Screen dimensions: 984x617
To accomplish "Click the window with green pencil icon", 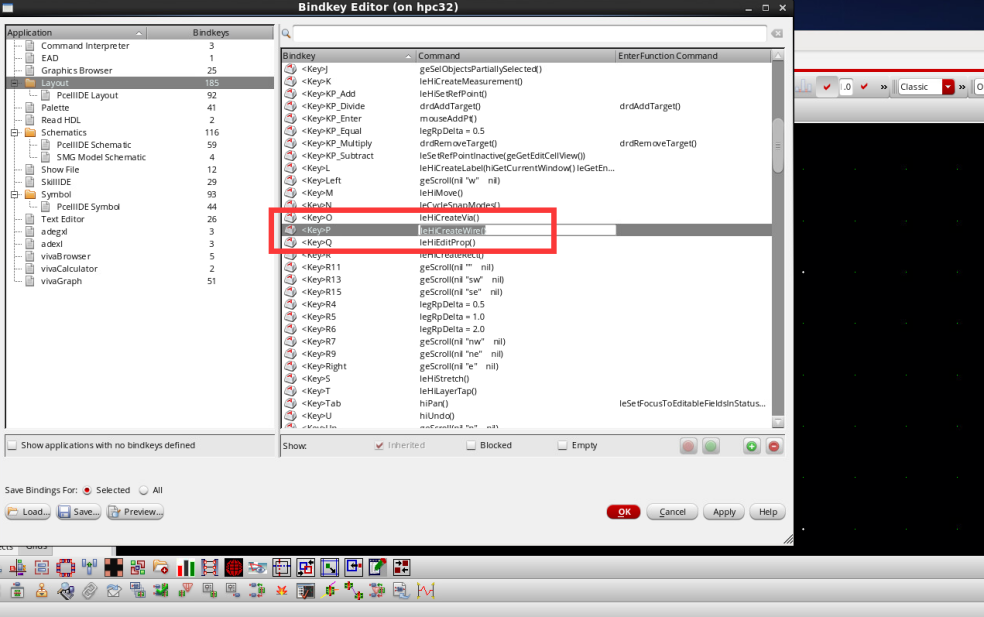I will 378,568.
